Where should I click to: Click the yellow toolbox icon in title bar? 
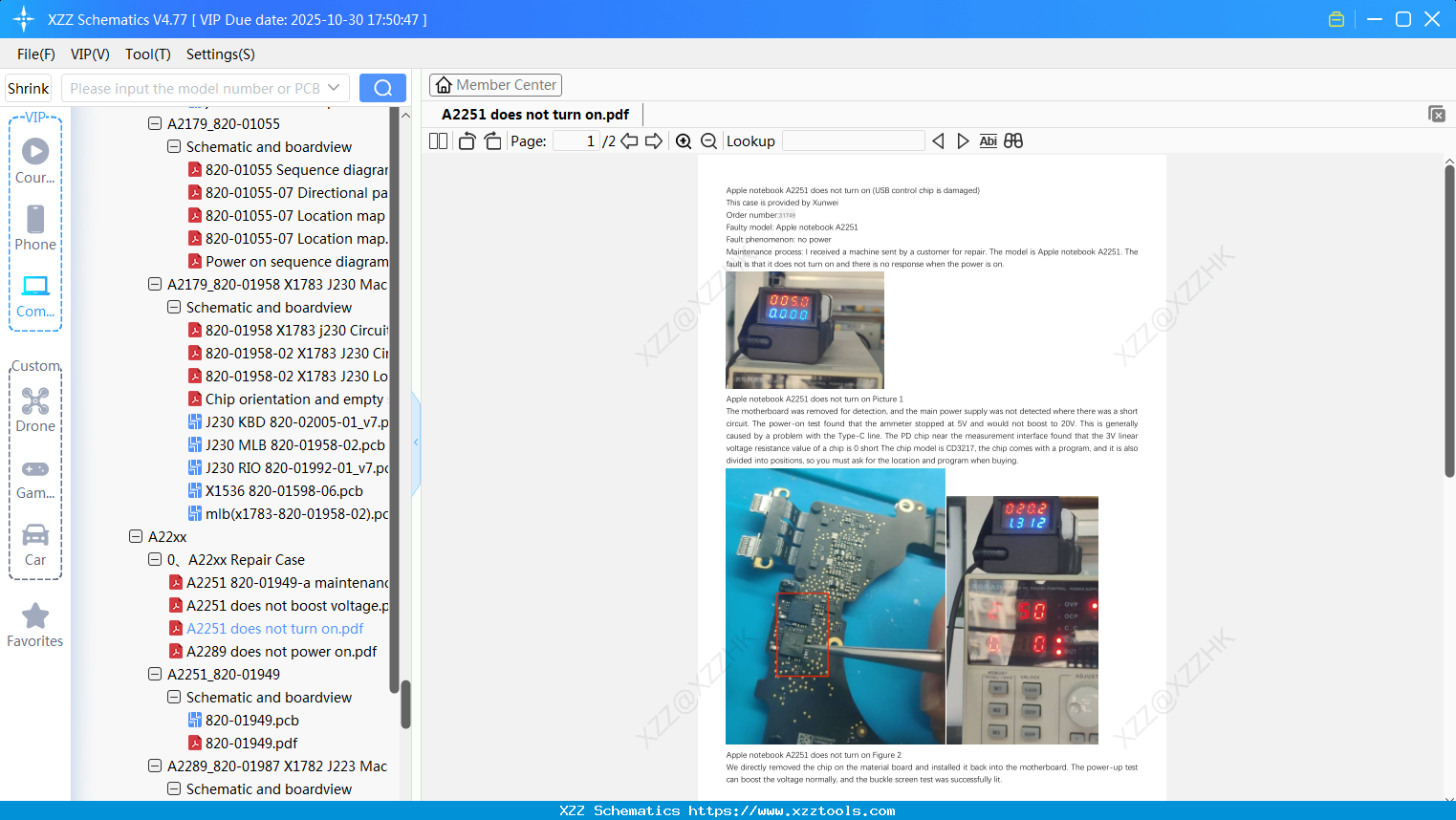[x=1336, y=19]
